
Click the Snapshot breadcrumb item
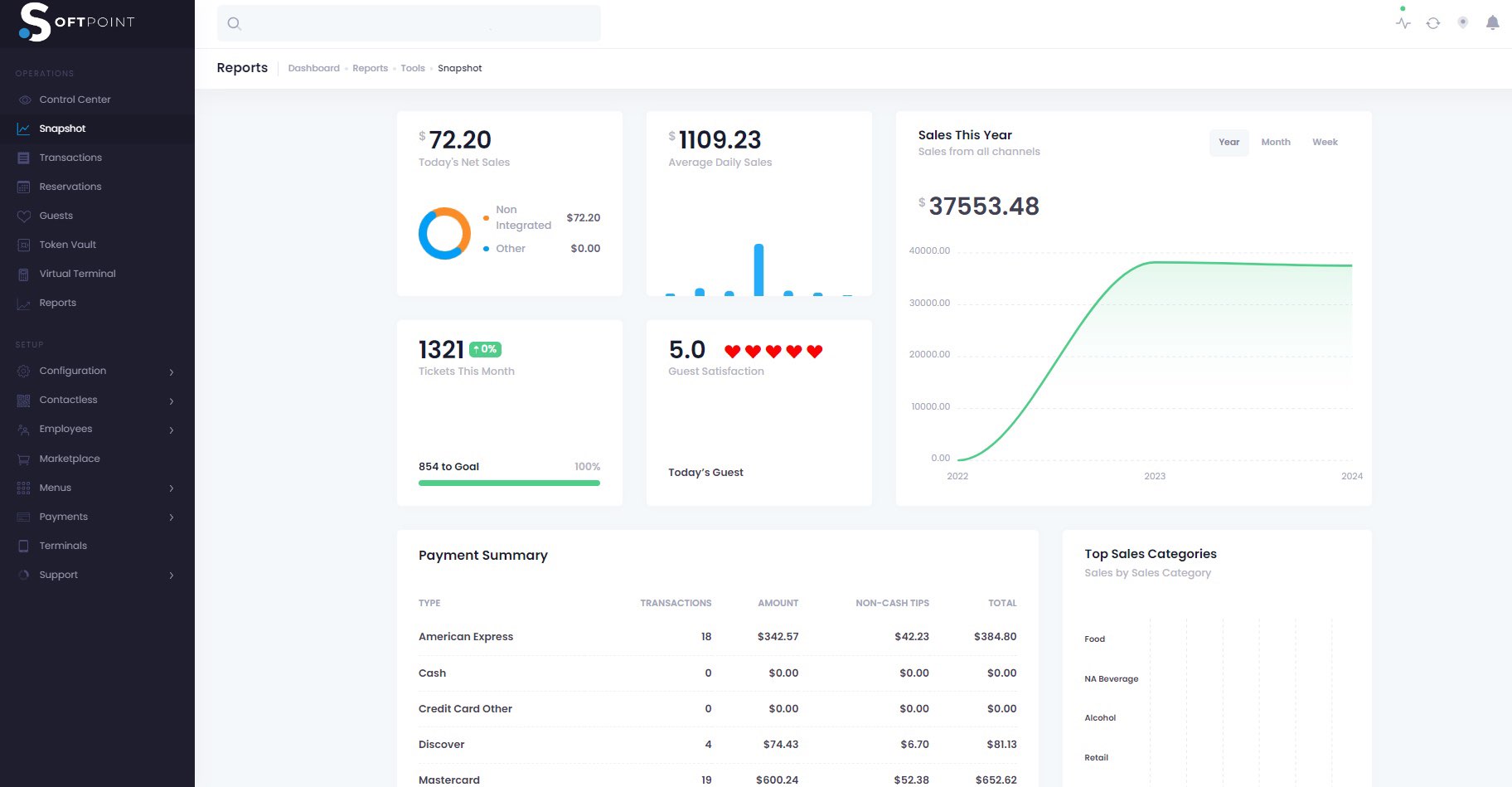(x=459, y=68)
